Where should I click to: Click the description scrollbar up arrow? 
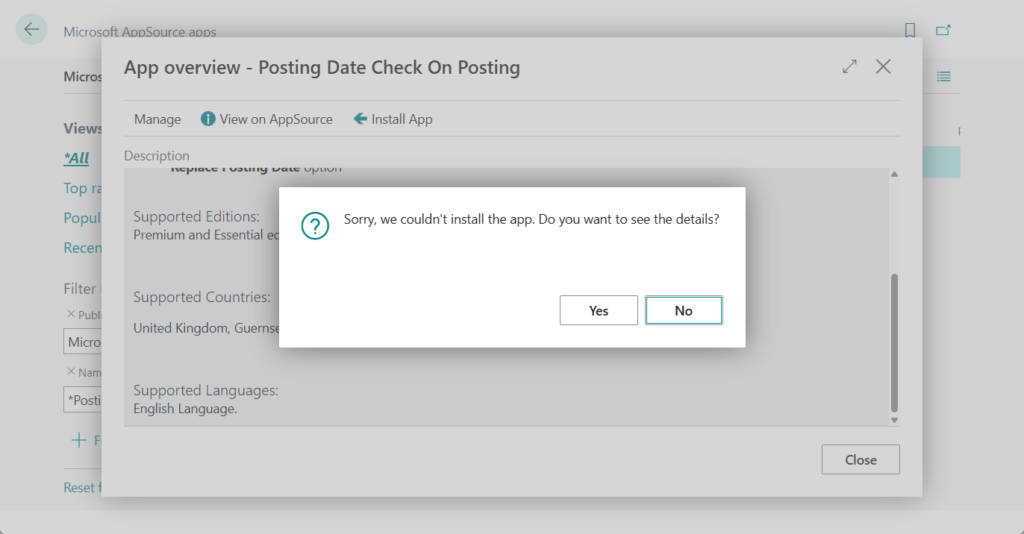(894, 174)
